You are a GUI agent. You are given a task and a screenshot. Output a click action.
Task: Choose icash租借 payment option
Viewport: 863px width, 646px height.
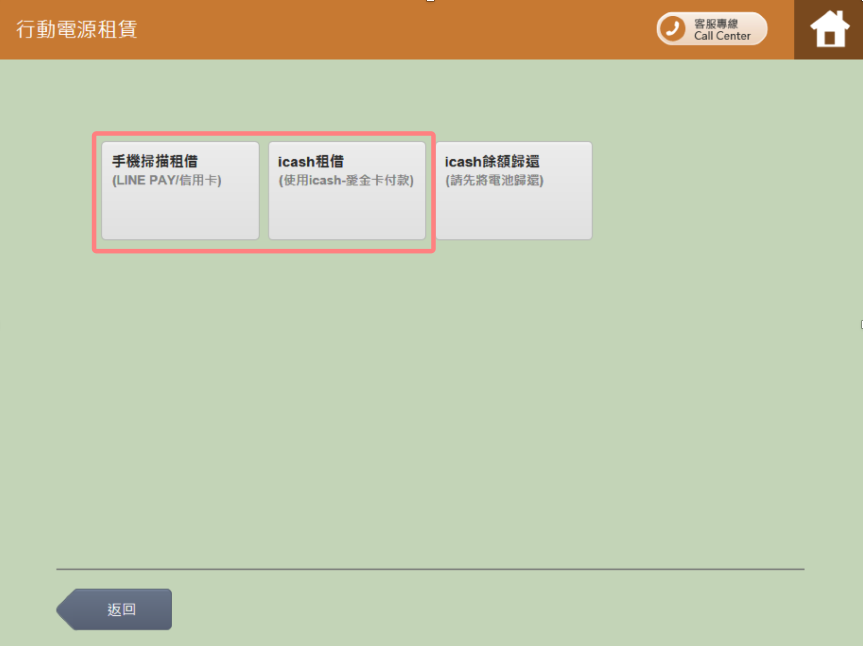coord(347,190)
